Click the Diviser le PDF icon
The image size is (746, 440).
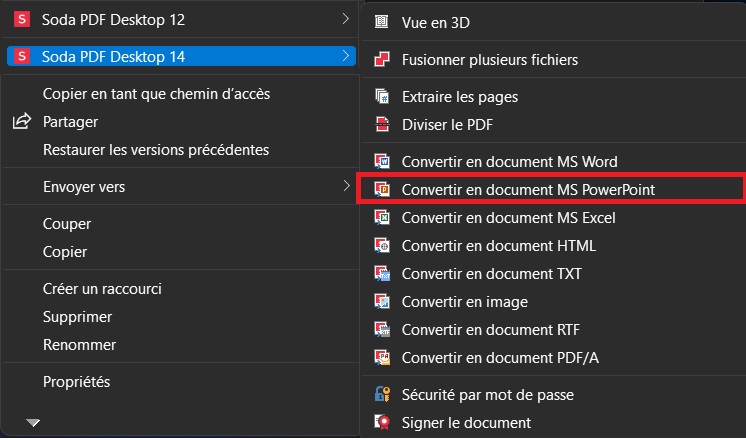click(382, 124)
